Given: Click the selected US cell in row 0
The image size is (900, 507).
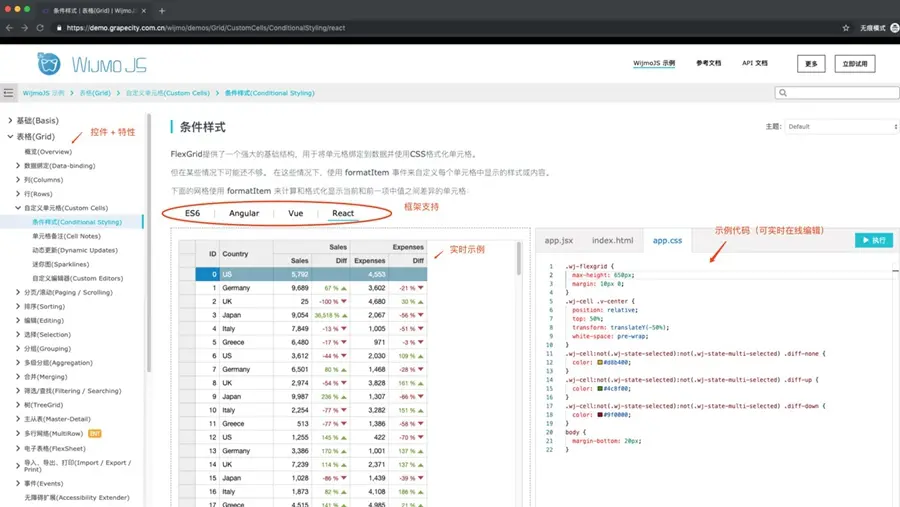Looking at the screenshot, I should [246, 274].
